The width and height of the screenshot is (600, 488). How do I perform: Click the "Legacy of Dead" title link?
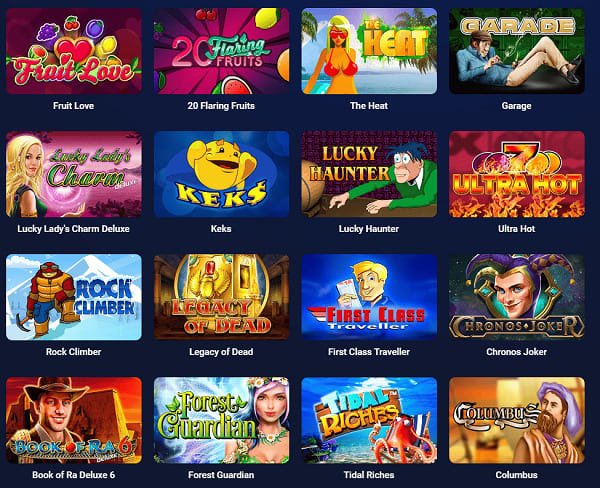(x=221, y=352)
